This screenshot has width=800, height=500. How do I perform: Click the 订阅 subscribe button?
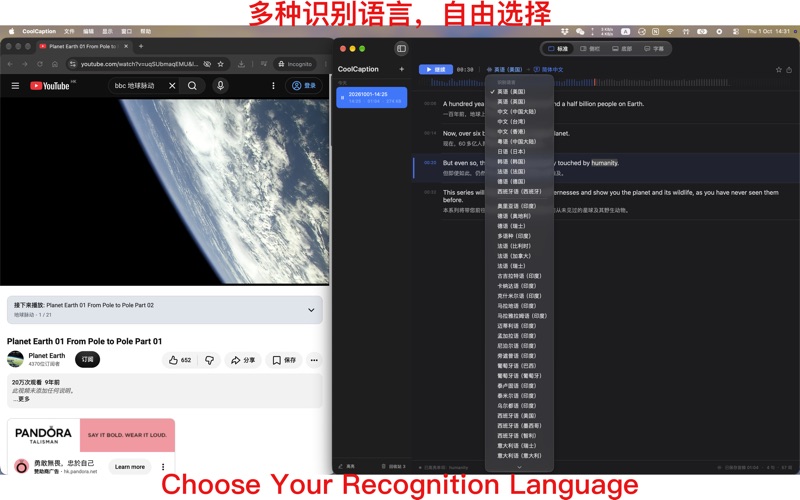tap(87, 360)
